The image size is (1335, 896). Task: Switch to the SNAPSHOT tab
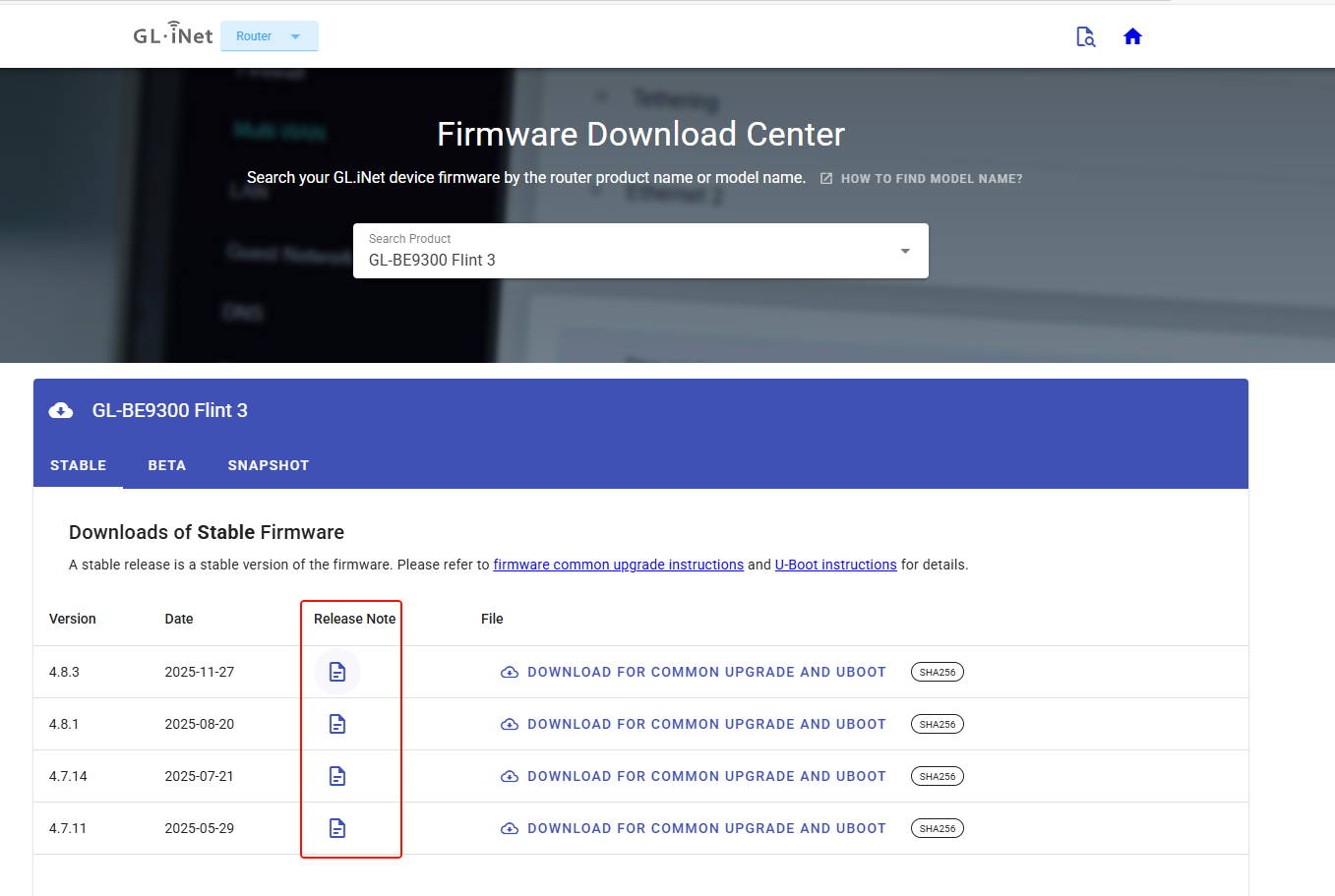point(268,465)
